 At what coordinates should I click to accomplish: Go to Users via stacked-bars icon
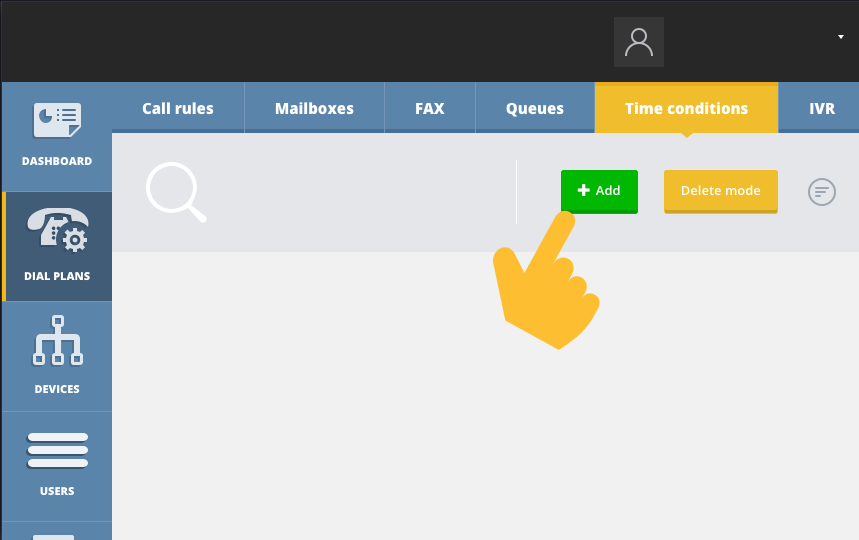57,451
